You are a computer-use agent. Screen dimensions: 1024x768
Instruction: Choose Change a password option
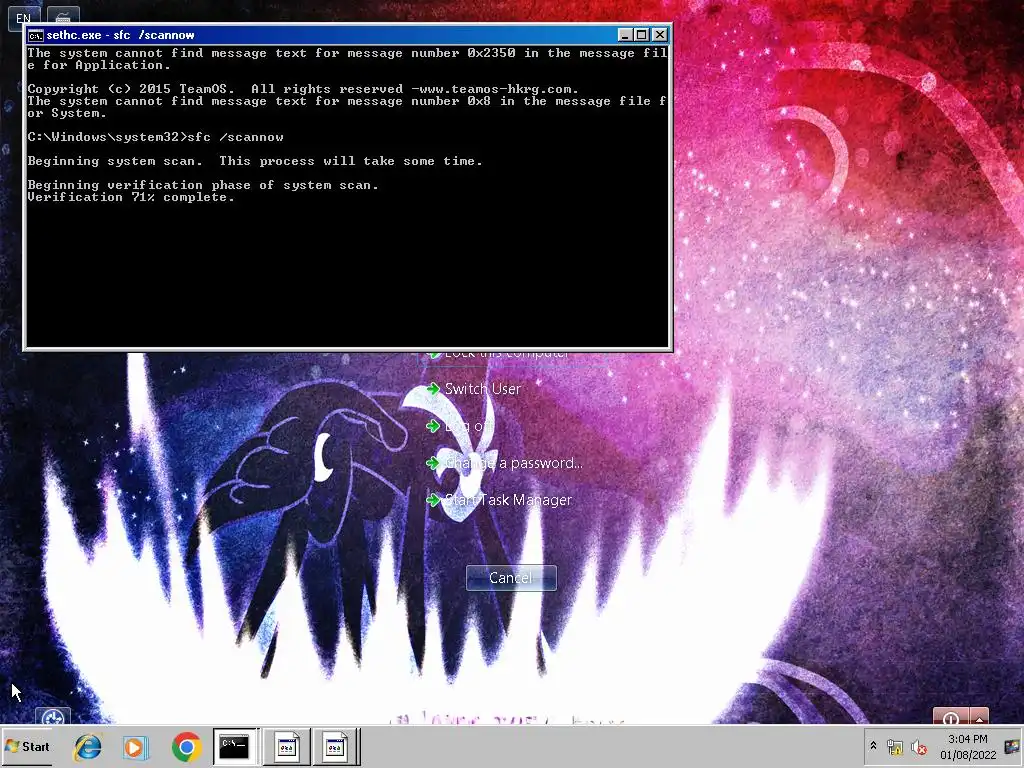click(504, 463)
